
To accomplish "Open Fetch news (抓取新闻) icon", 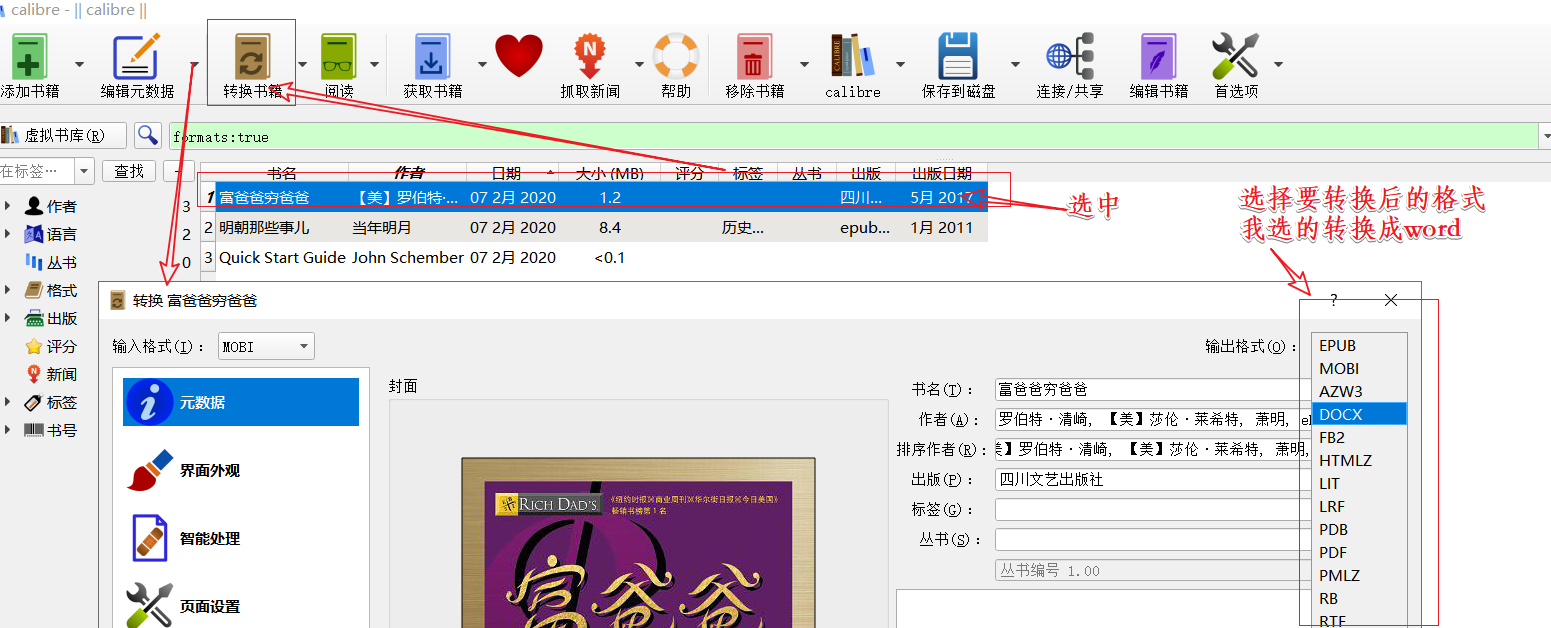I will (590, 57).
